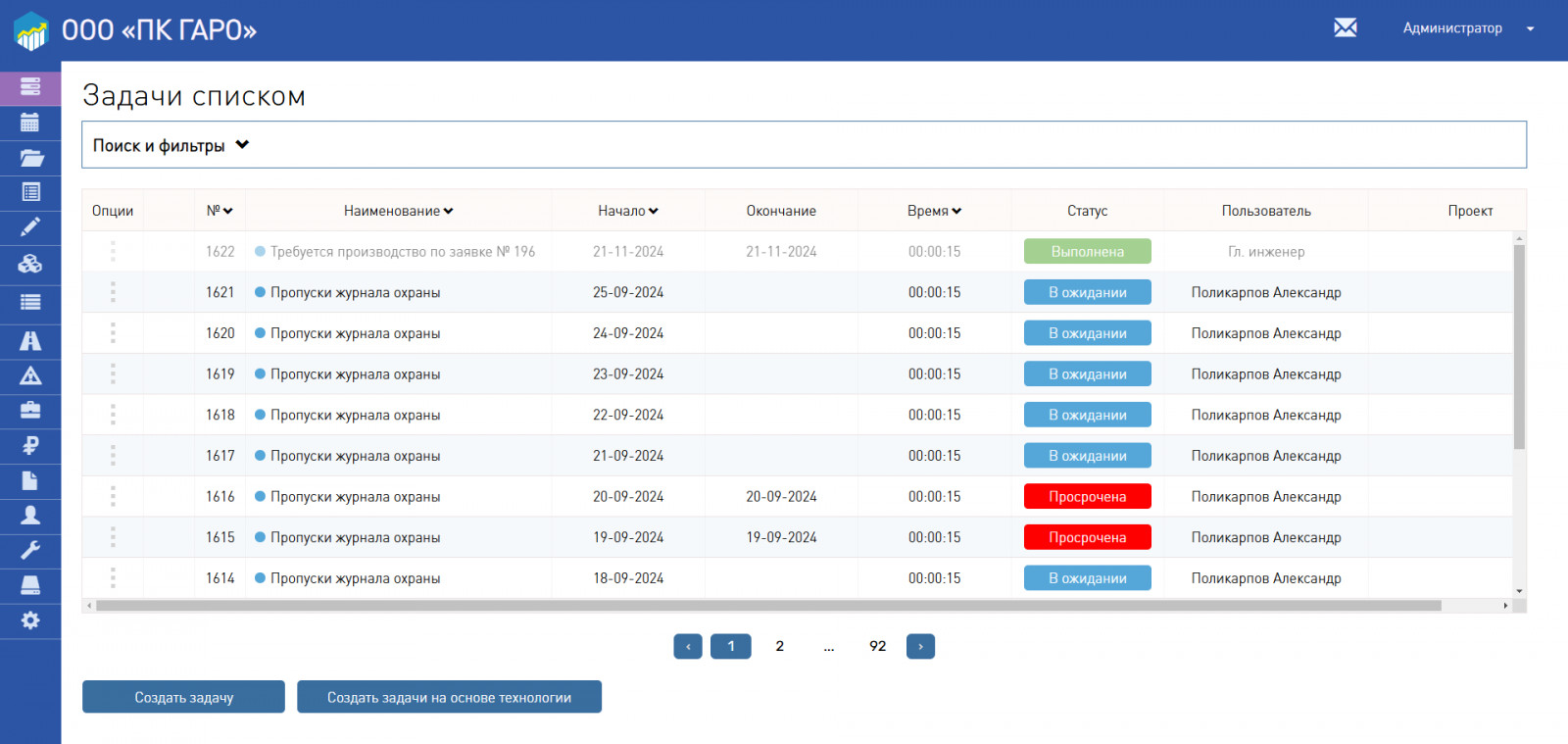
Task: Open options menu for task 1615
Action: click(113, 537)
